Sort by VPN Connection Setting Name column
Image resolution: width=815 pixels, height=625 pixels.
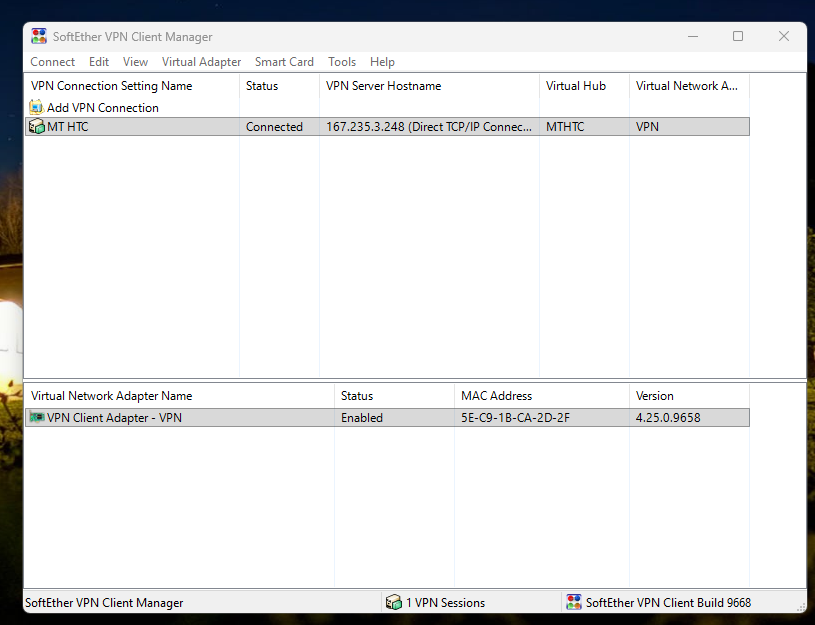coord(111,86)
